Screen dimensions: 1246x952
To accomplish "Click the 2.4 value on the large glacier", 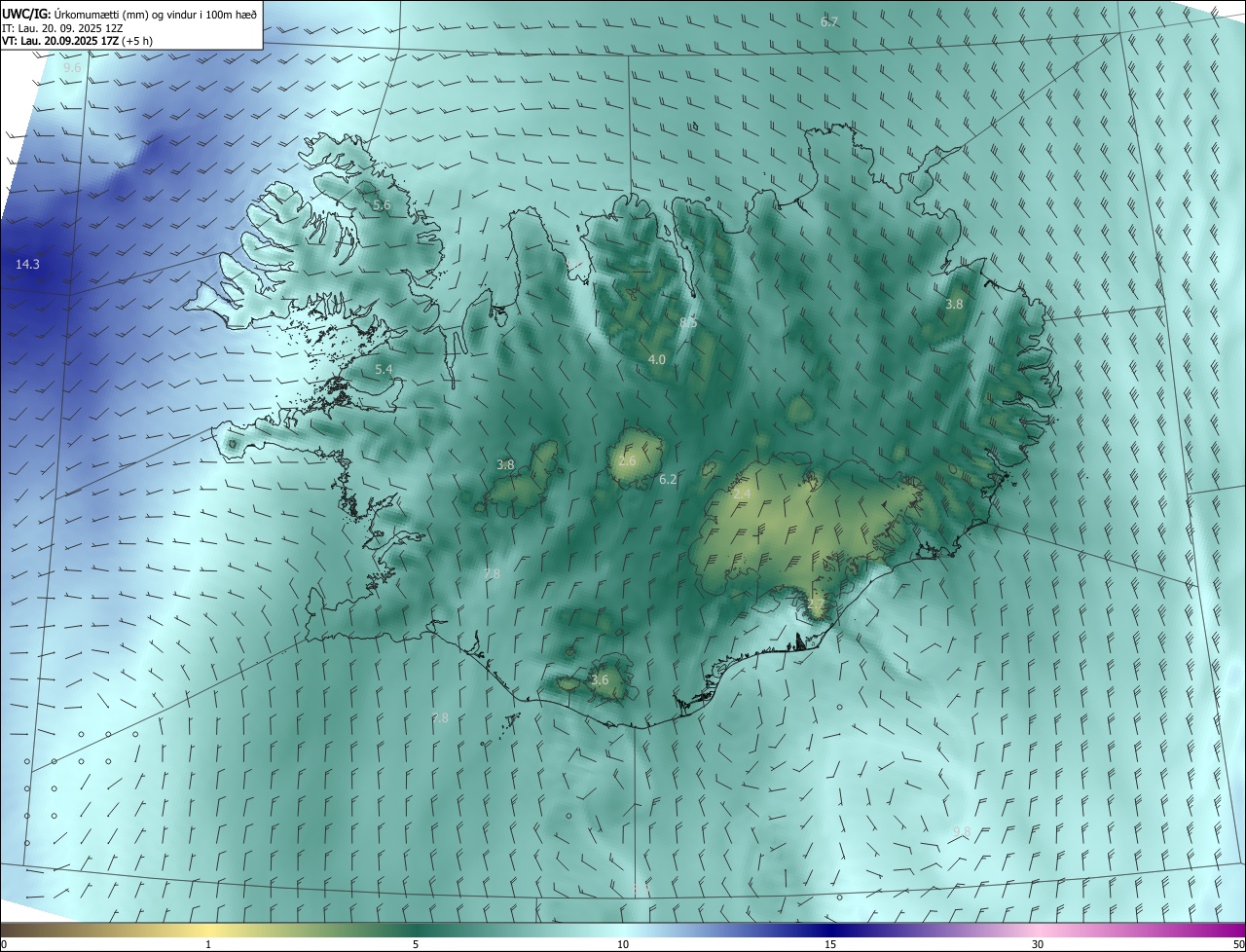I will pos(742,495).
